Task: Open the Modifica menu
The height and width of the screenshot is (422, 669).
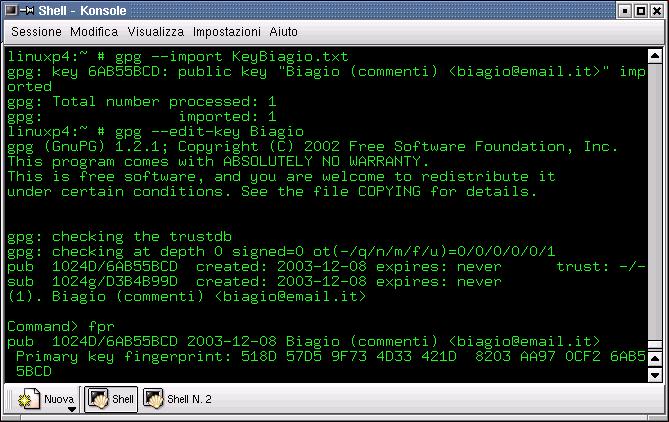Action: pyautogui.click(x=94, y=32)
